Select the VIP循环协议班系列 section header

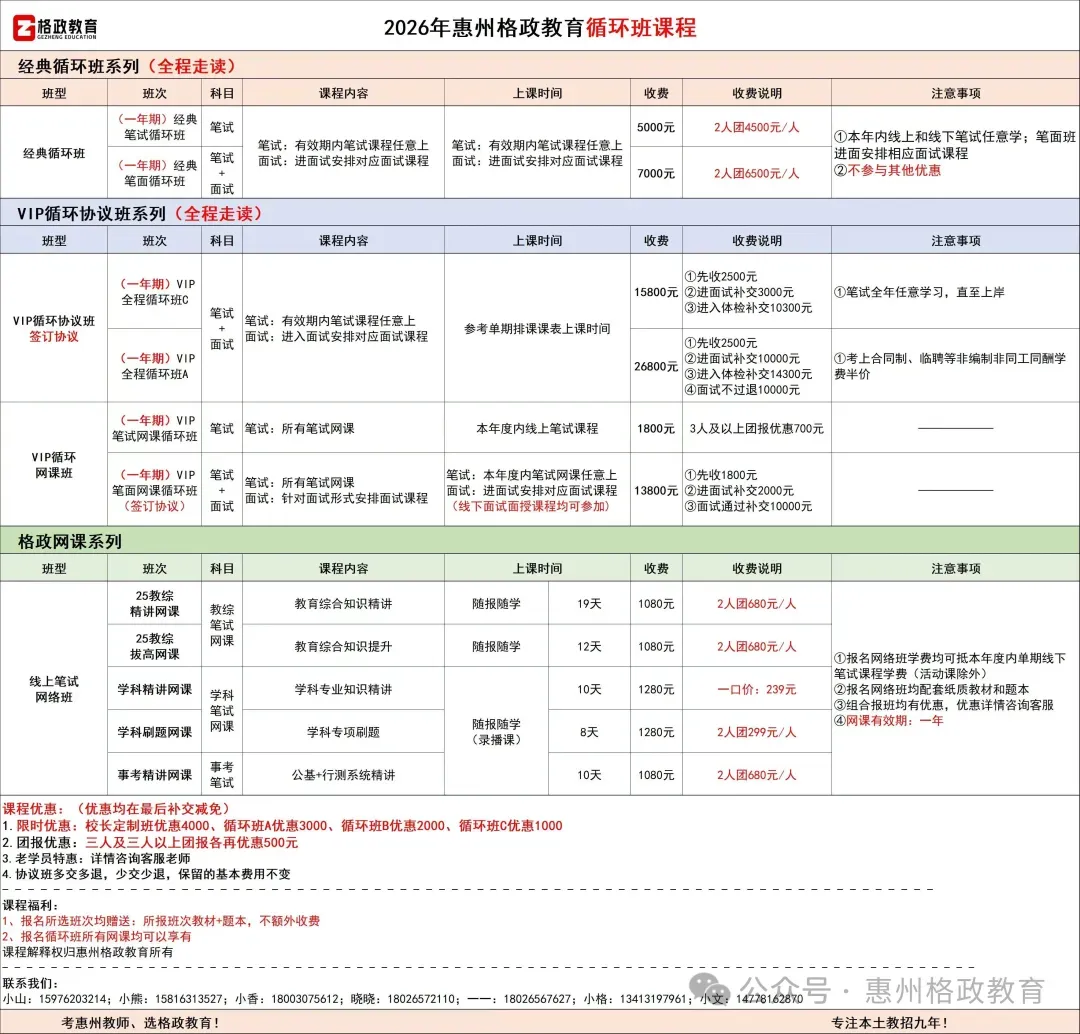540,214
